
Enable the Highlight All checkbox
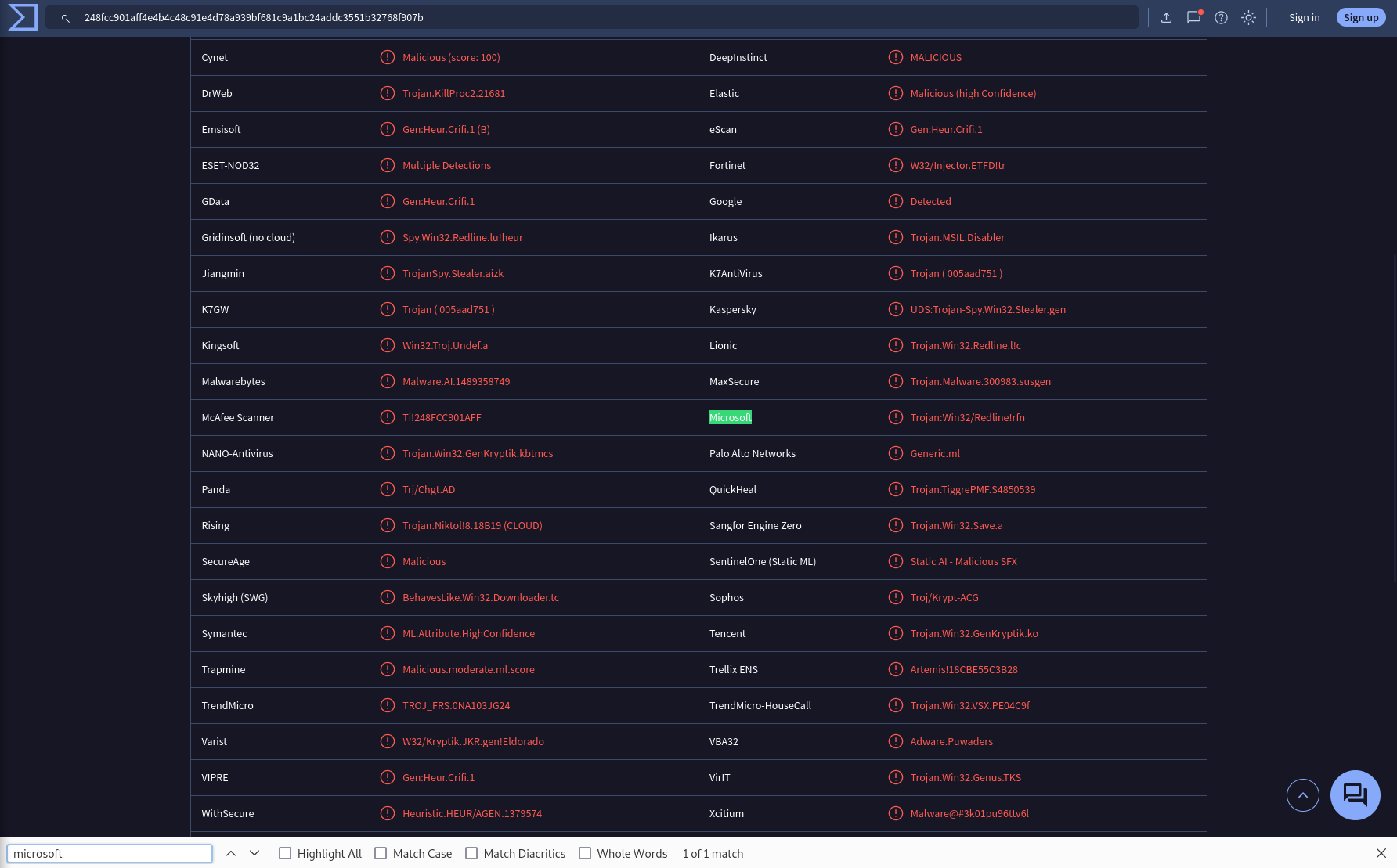pos(285,853)
